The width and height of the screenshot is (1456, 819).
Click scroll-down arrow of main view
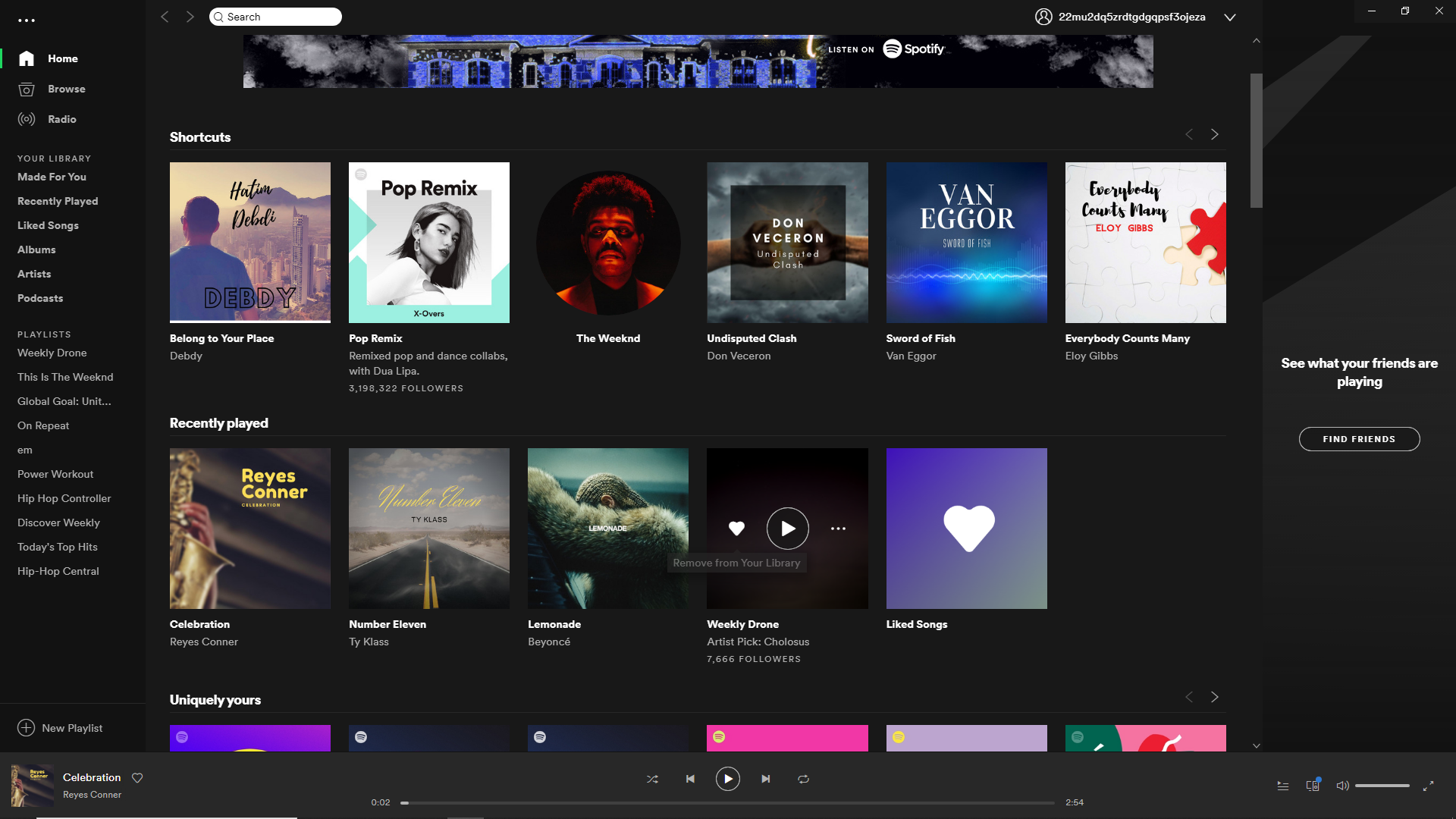tap(1257, 745)
